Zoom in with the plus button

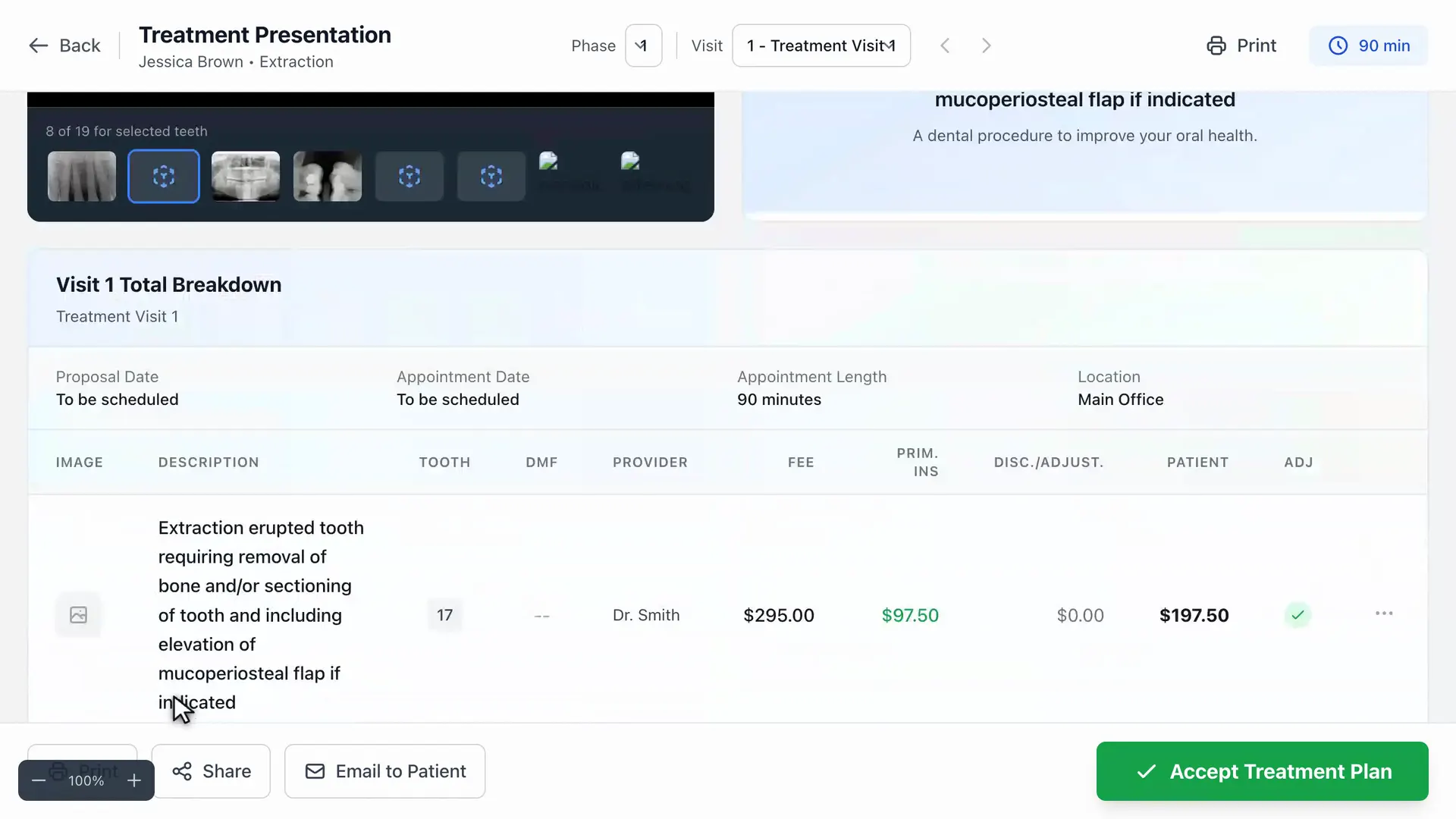(x=134, y=780)
